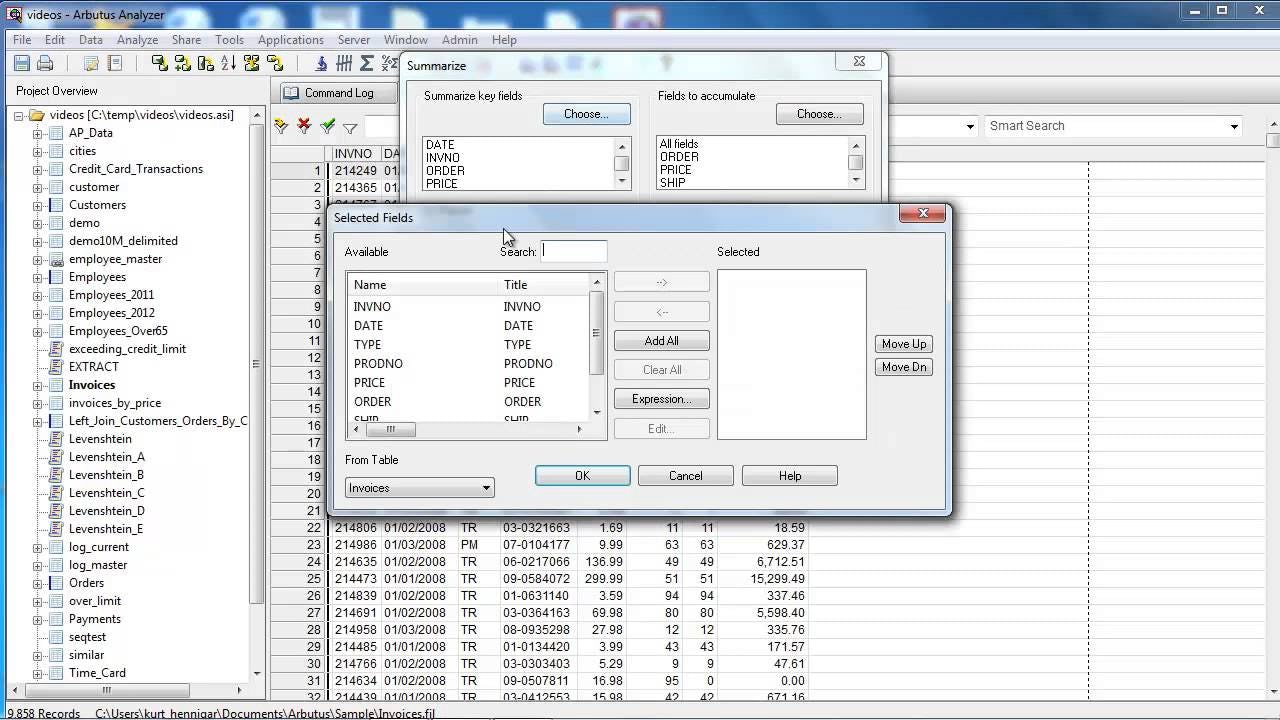Select the Sort Ascending toolbar icon
This screenshot has height=720, width=1280.
point(229,63)
